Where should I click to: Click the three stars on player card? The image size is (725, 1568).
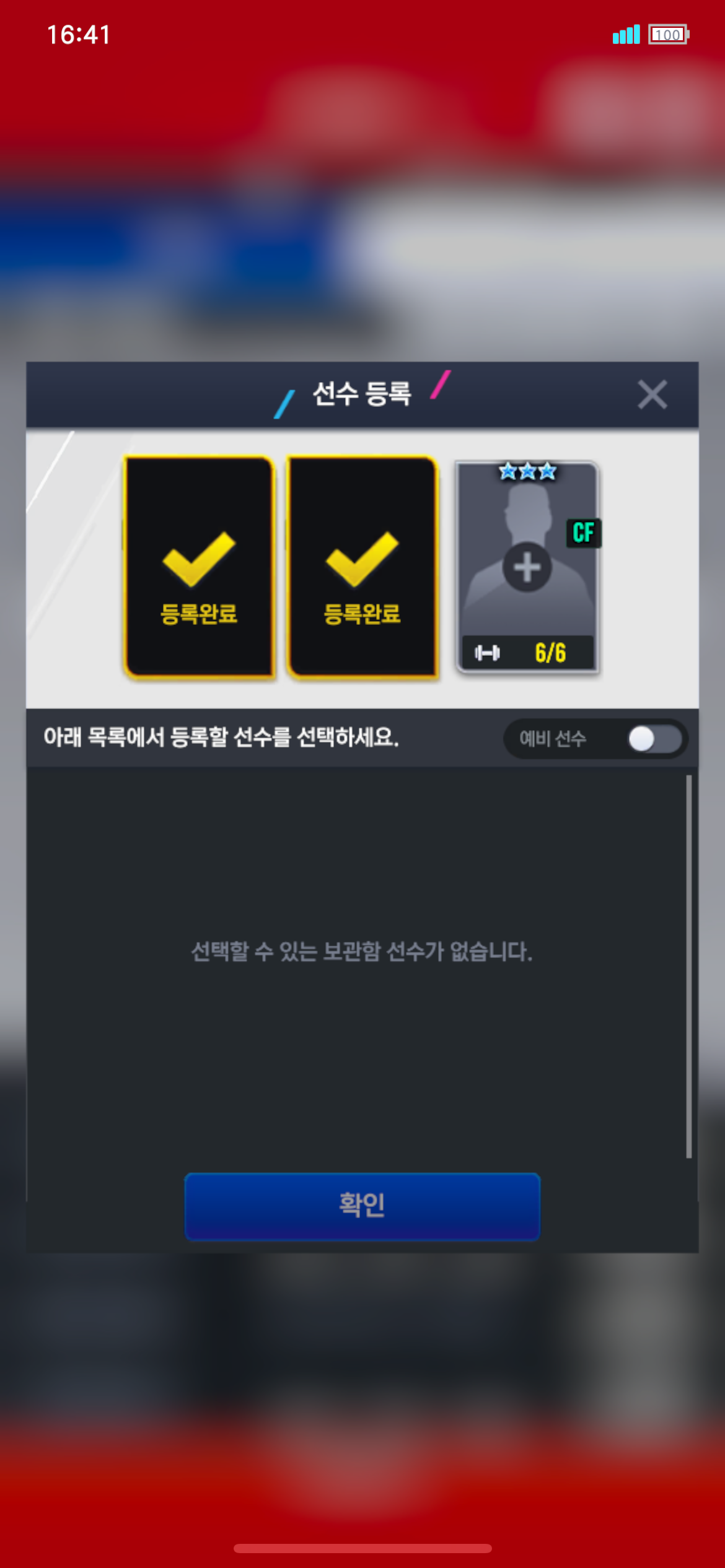pos(527,472)
